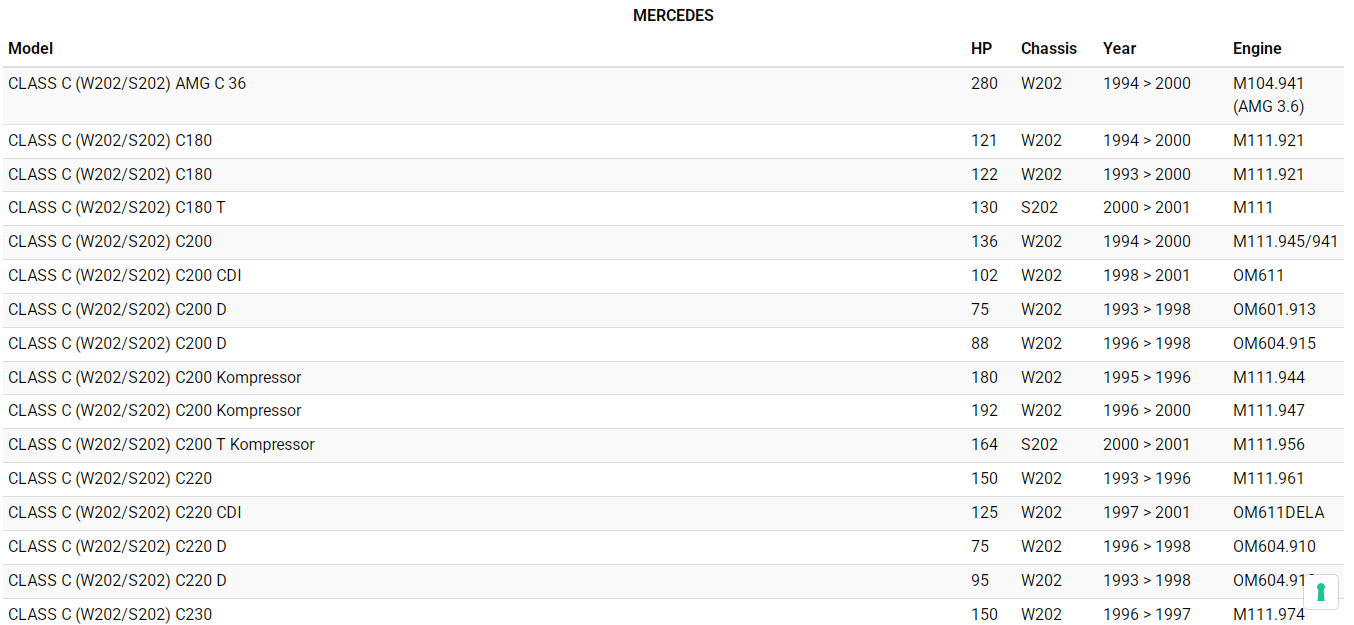Screen dimensions: 1354x625
Task: Select the AMG C 36 model row
Action: tap(127, 84)
